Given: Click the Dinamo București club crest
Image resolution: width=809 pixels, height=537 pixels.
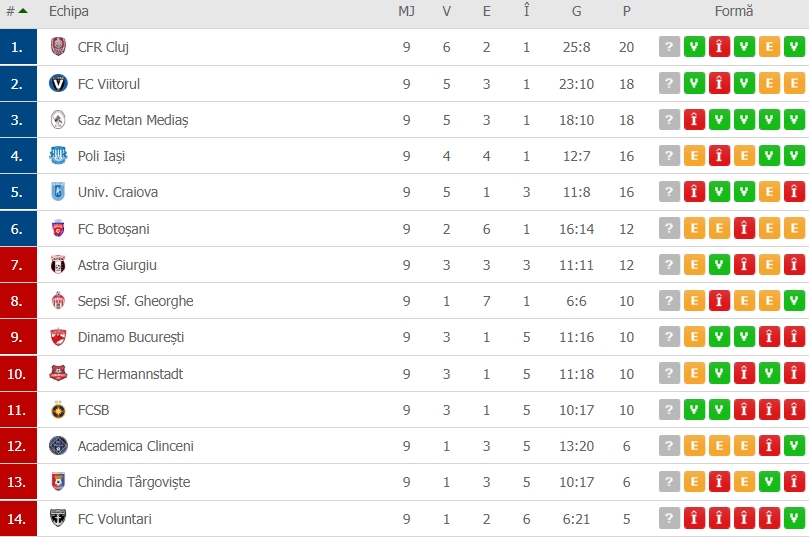Looking at the screenshot, I should [x=58, y=337].
